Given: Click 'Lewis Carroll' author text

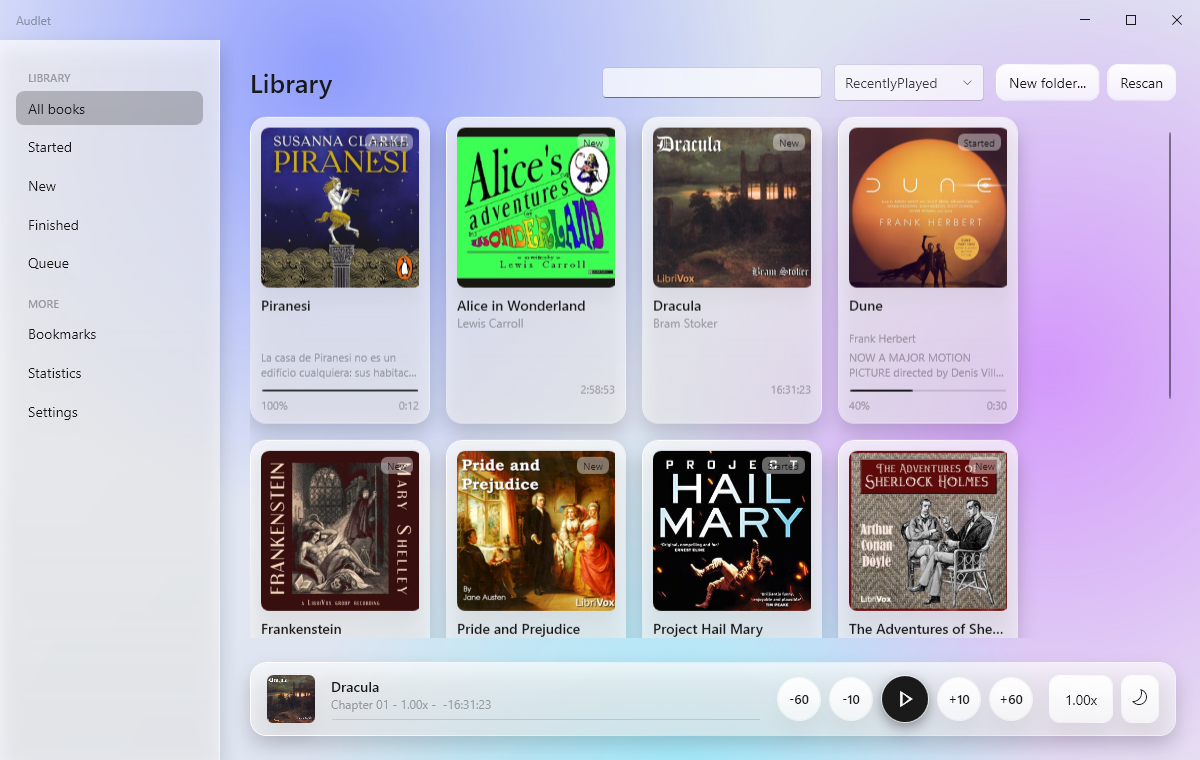Looking at the screenshot, I should tap(490, 324).
